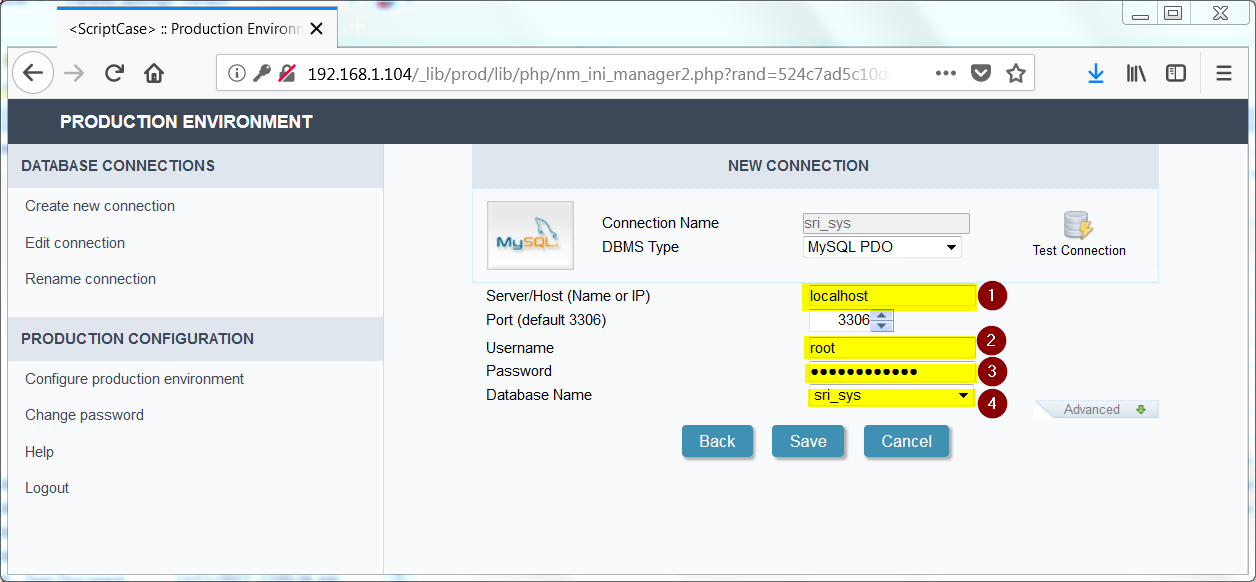Expand the Advanced connection options
The height and width of the screenshot is (582, 1256).
point(1096,408)
